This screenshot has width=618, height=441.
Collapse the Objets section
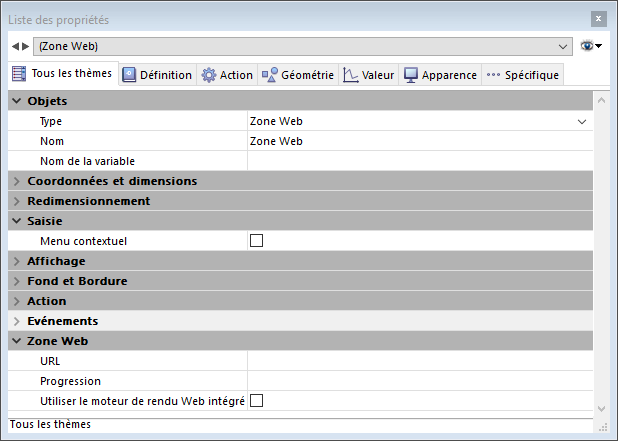[x=16, y=101]
